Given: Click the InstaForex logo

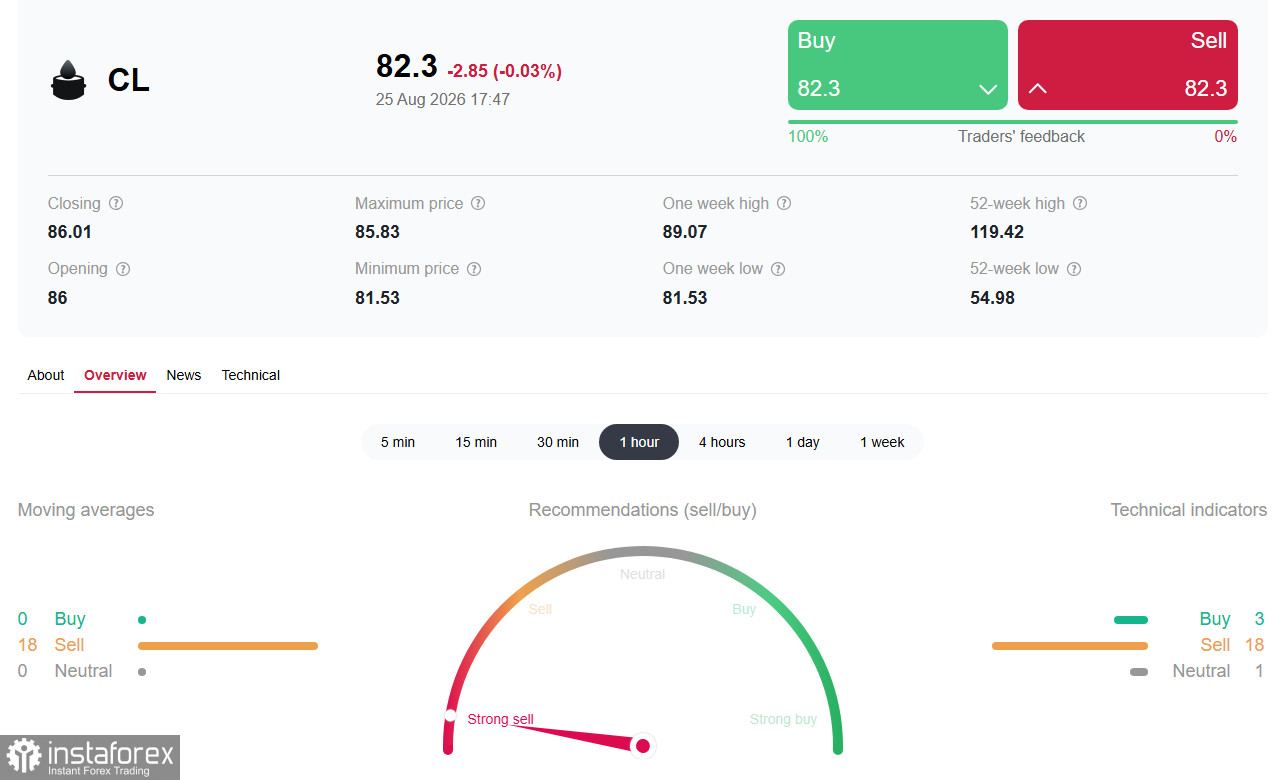Looking at the screenshot, I should pyautogui.click(x=91, y=757).
